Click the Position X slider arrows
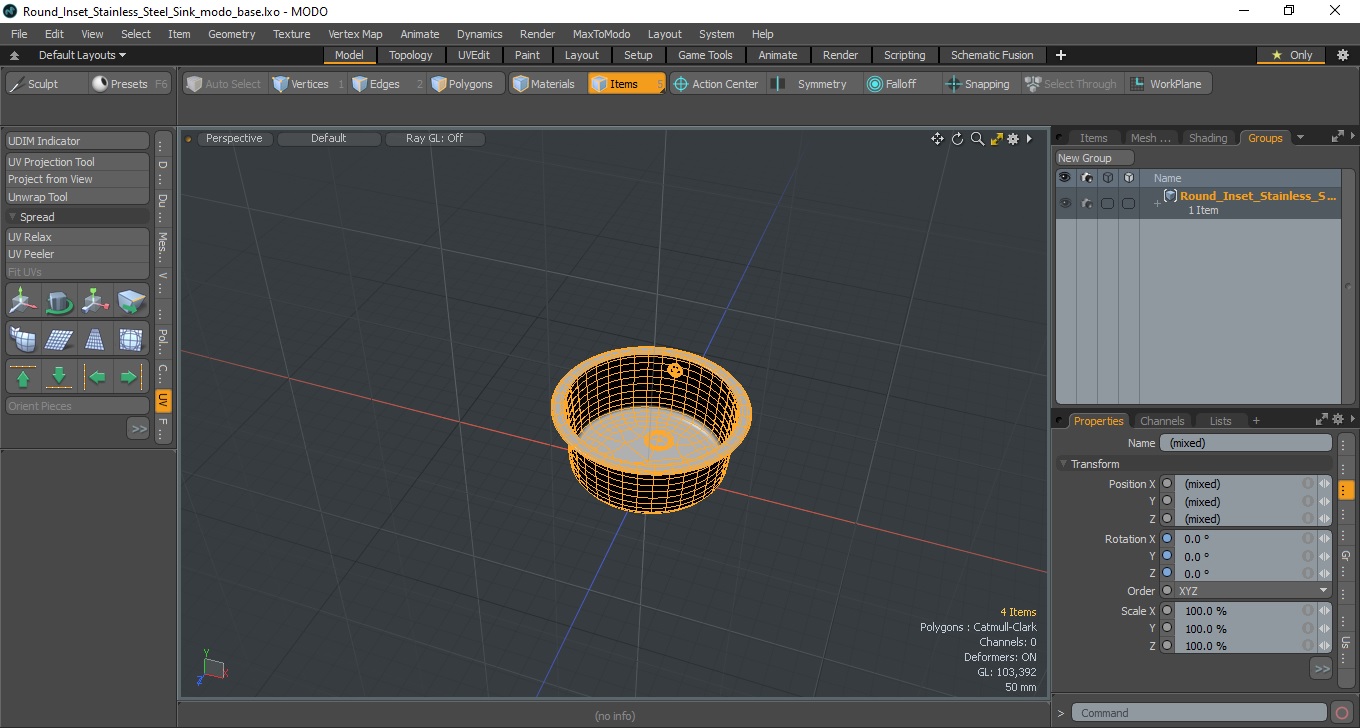 click(x=1325, y=484)
